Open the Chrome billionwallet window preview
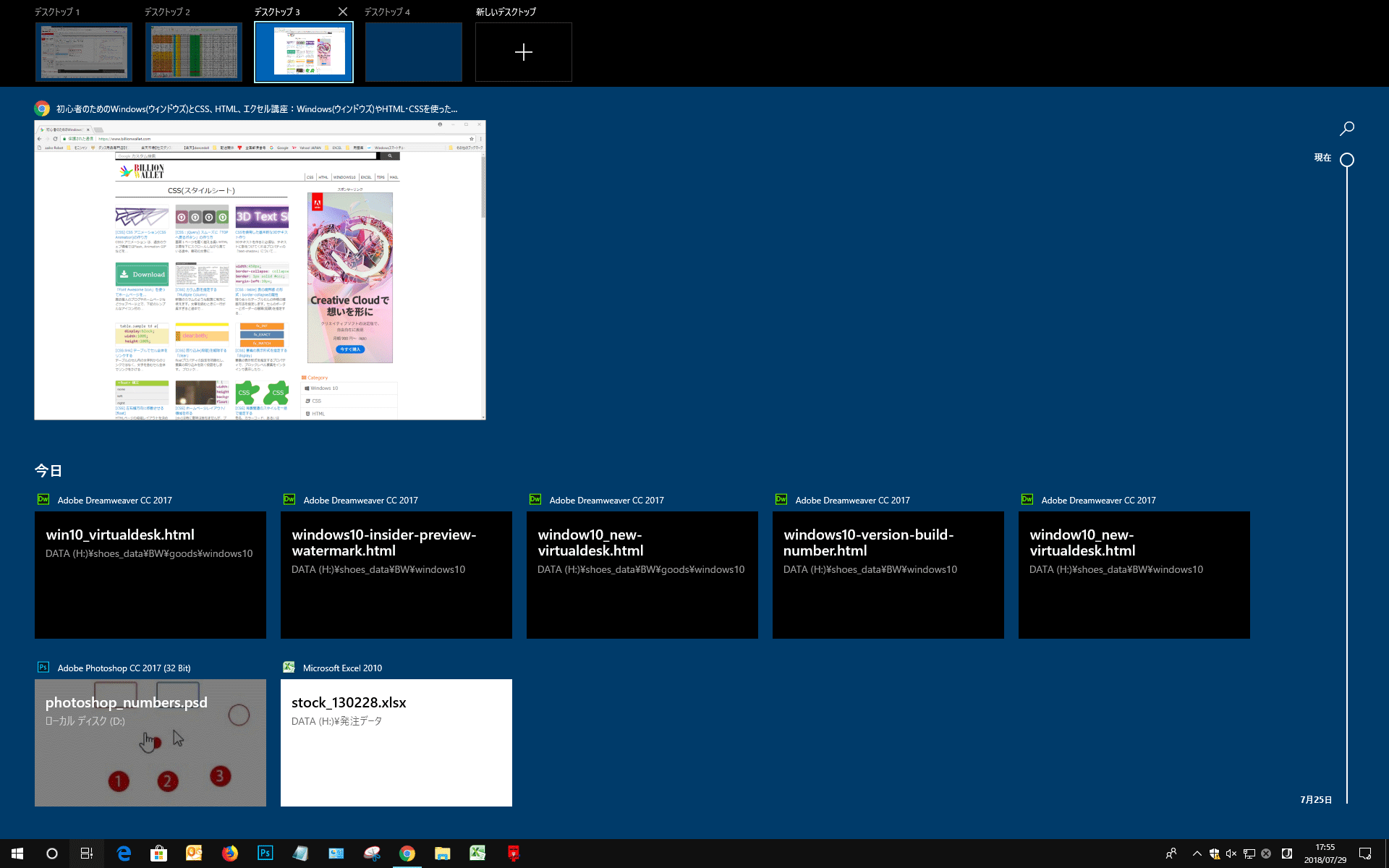The width and height of the screenshot is (1389, 868). (x=260, y=270)
